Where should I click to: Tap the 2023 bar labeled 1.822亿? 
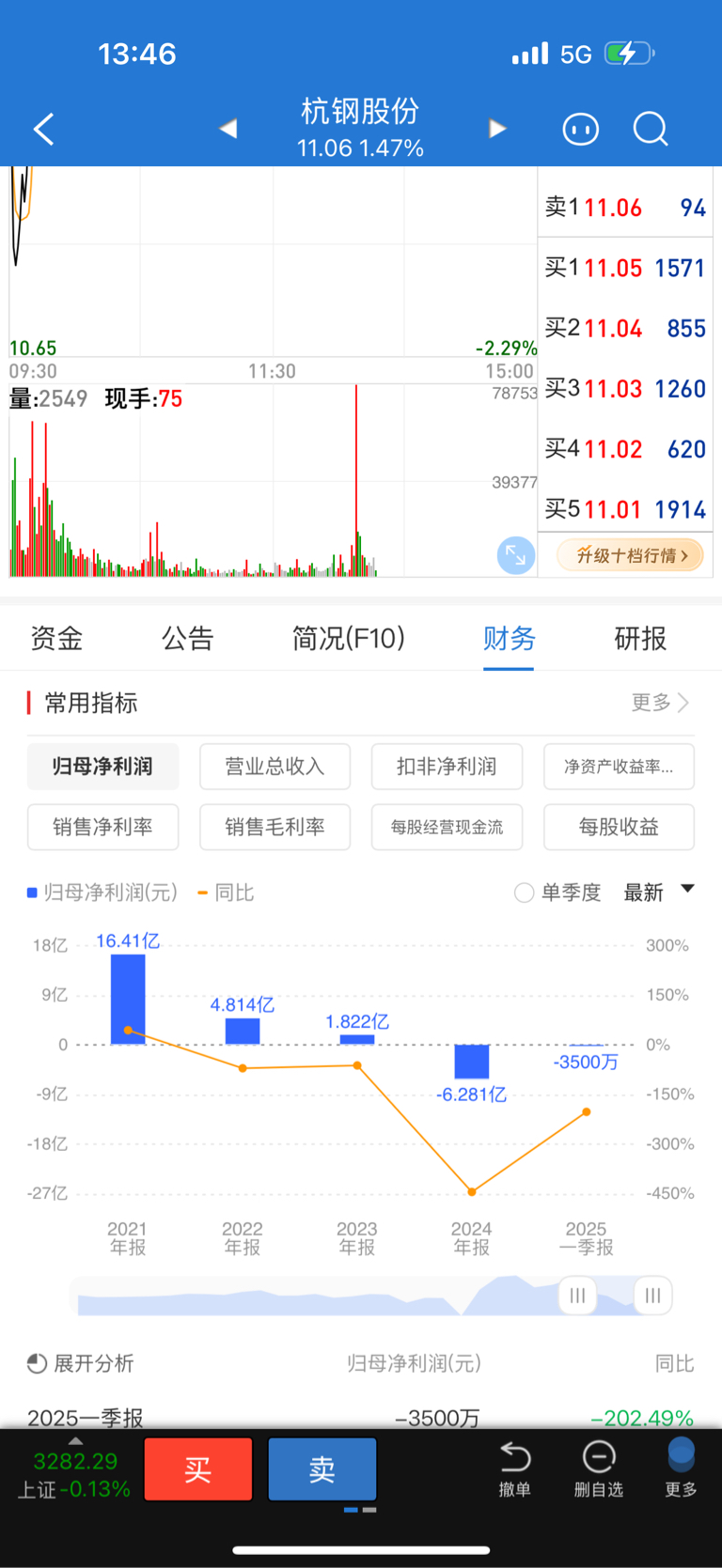(x=357, y=1039)
